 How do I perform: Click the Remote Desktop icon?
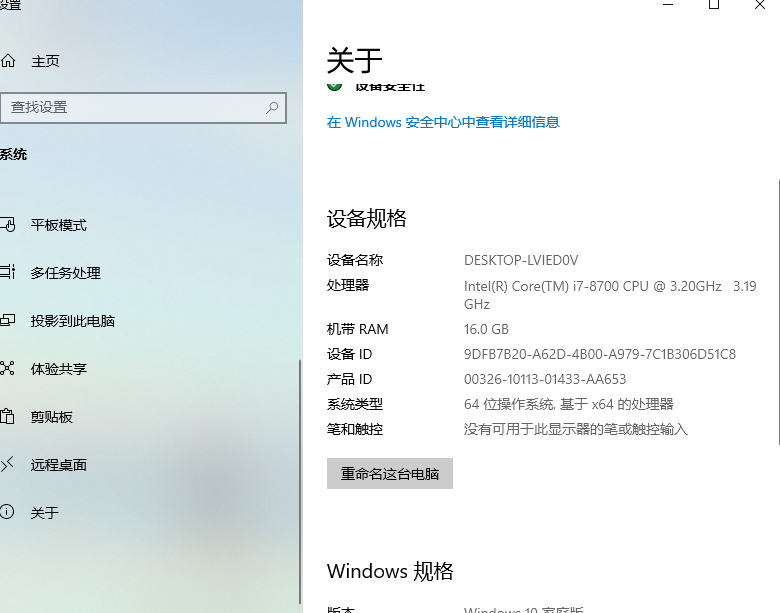click(7, 464)
